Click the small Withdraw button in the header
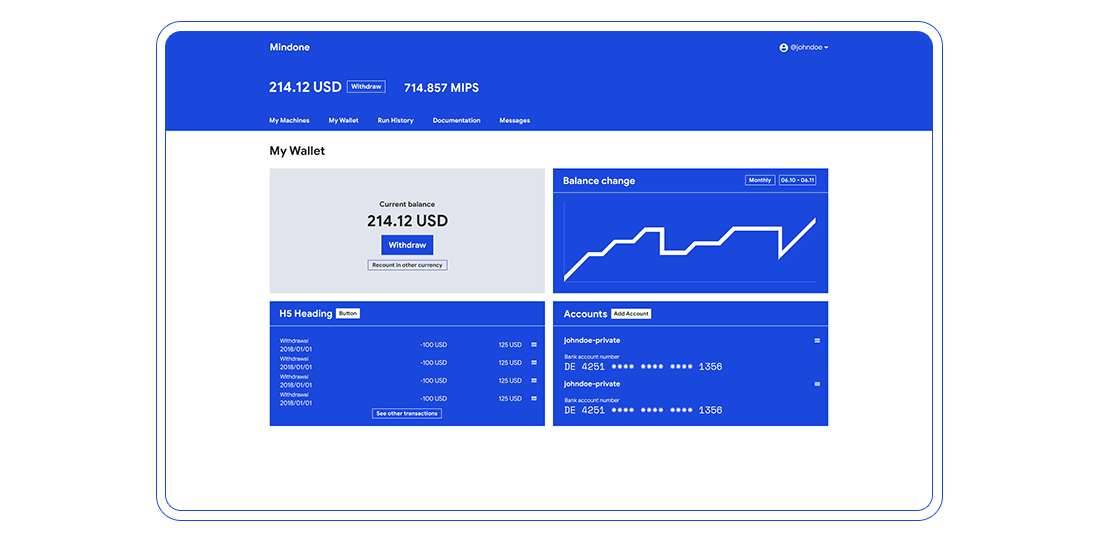1100x544 pixels. [x=366, y=87]
